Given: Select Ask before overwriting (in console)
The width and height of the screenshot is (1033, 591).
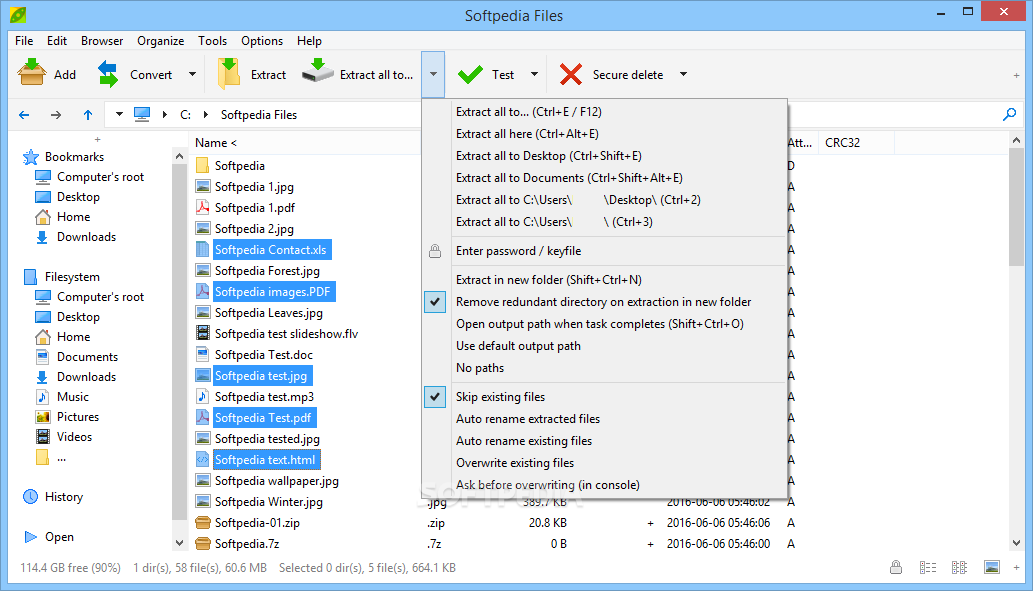Looking at the screenshot, I should click(547, 485).
